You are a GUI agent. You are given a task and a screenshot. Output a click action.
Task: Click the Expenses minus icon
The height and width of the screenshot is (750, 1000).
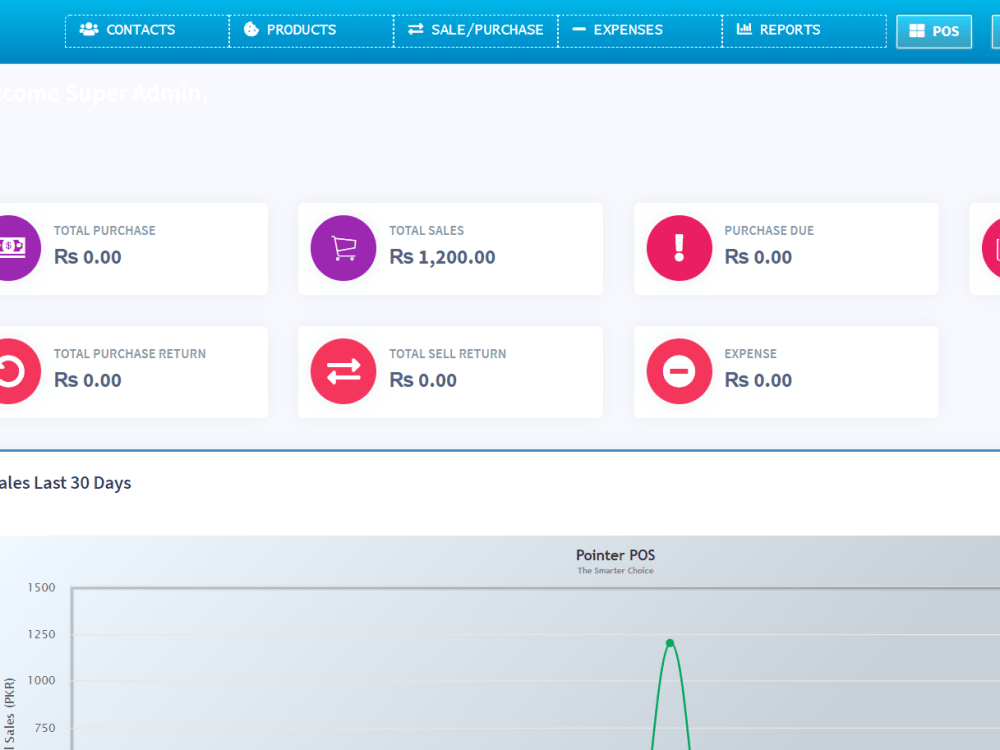(x=578, y=29)
